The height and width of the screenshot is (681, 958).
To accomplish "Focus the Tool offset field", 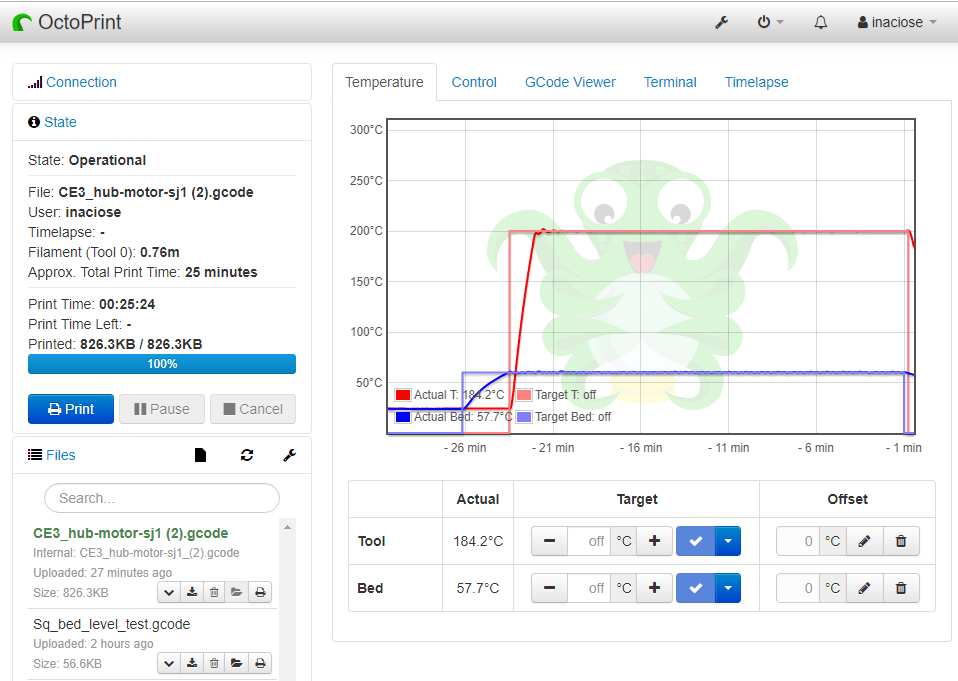I will [x=798, y=541].
